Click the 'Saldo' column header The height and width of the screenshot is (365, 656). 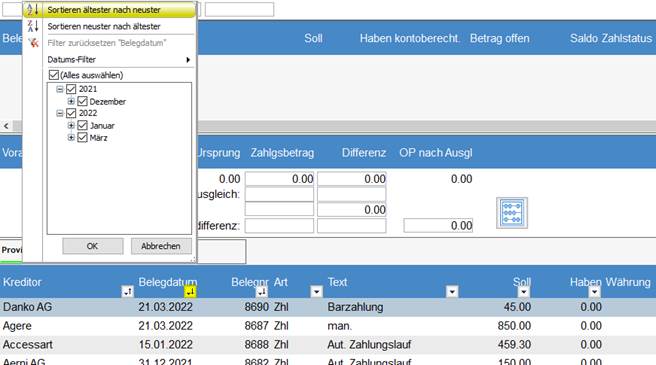click(584, 39)
